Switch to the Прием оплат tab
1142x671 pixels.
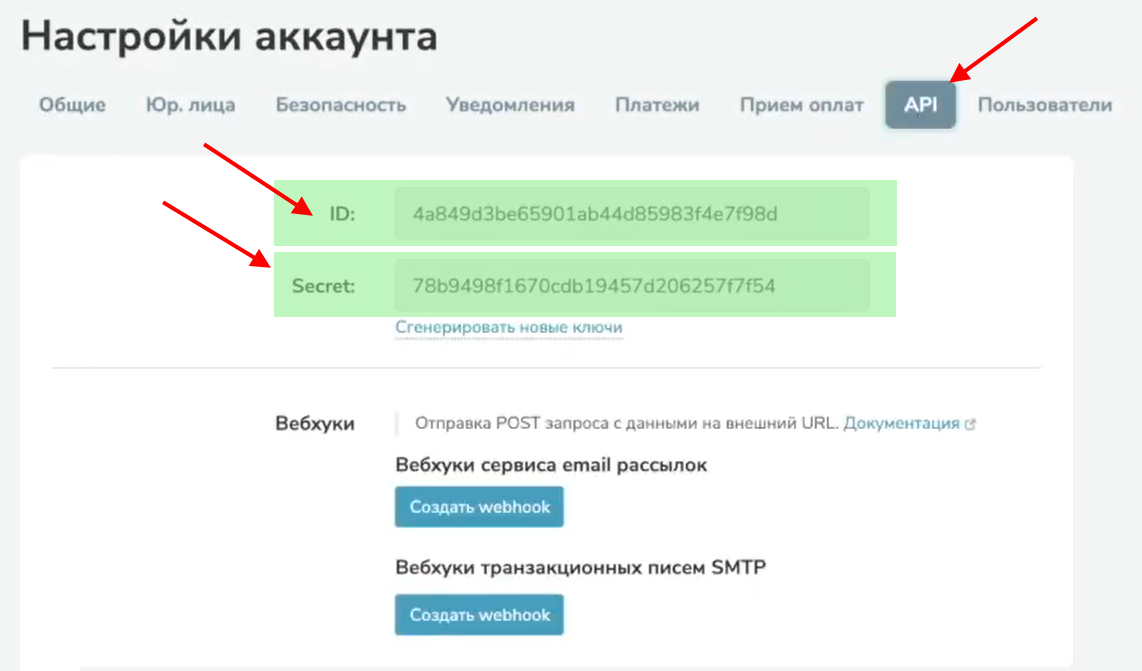(801, 105)
